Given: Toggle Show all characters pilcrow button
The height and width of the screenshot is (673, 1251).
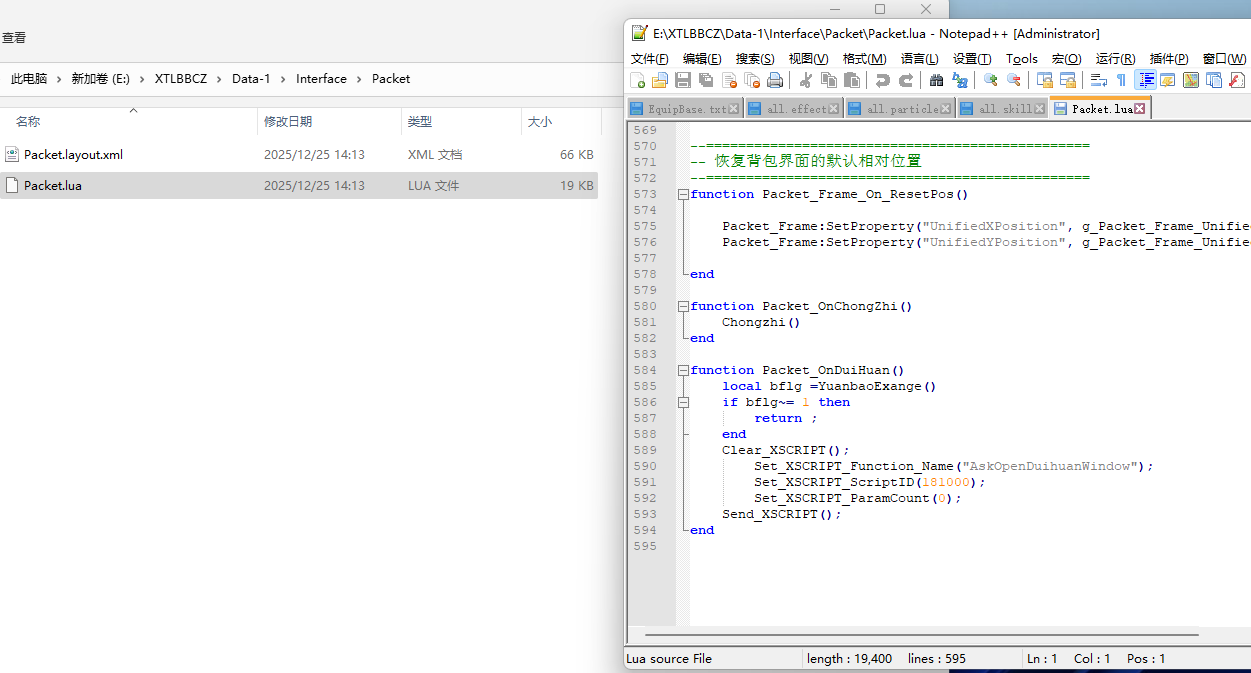Looking at the screenshot, I should point(1121,80).
